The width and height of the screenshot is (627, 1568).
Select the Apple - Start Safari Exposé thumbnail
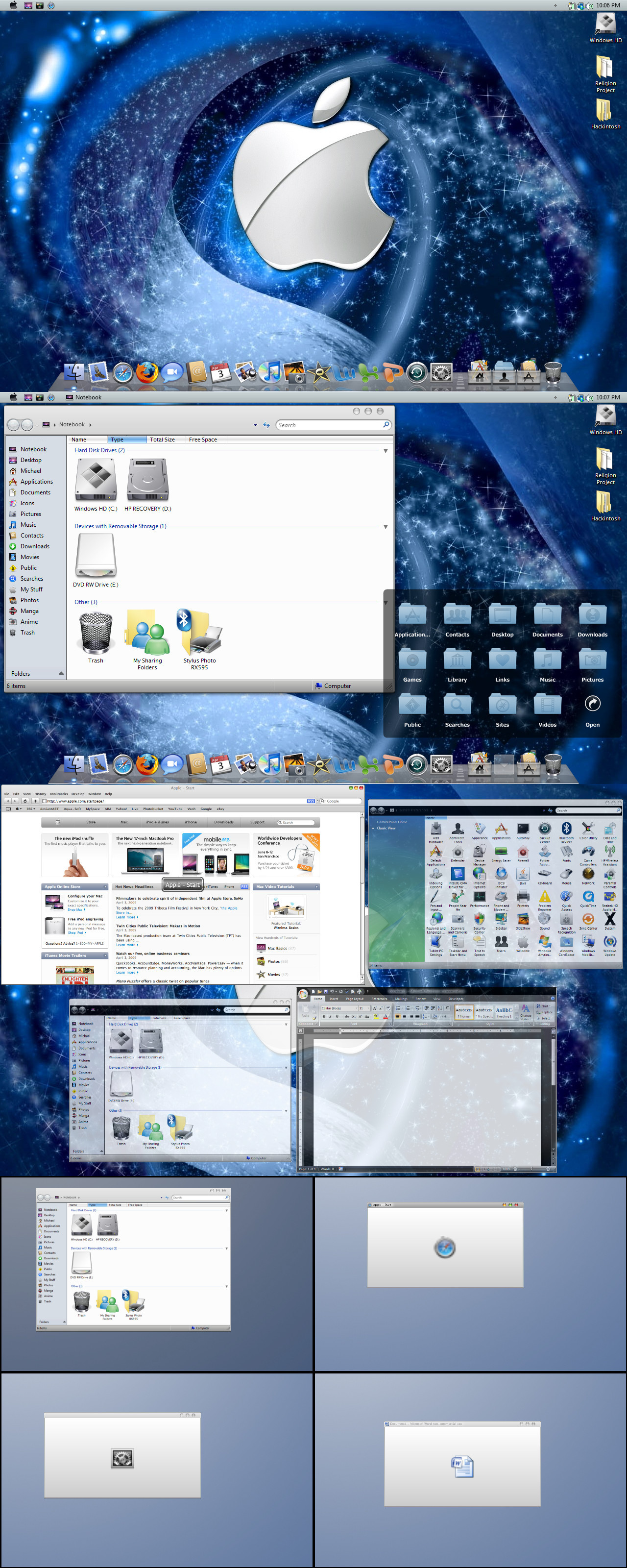[445, 1245]
